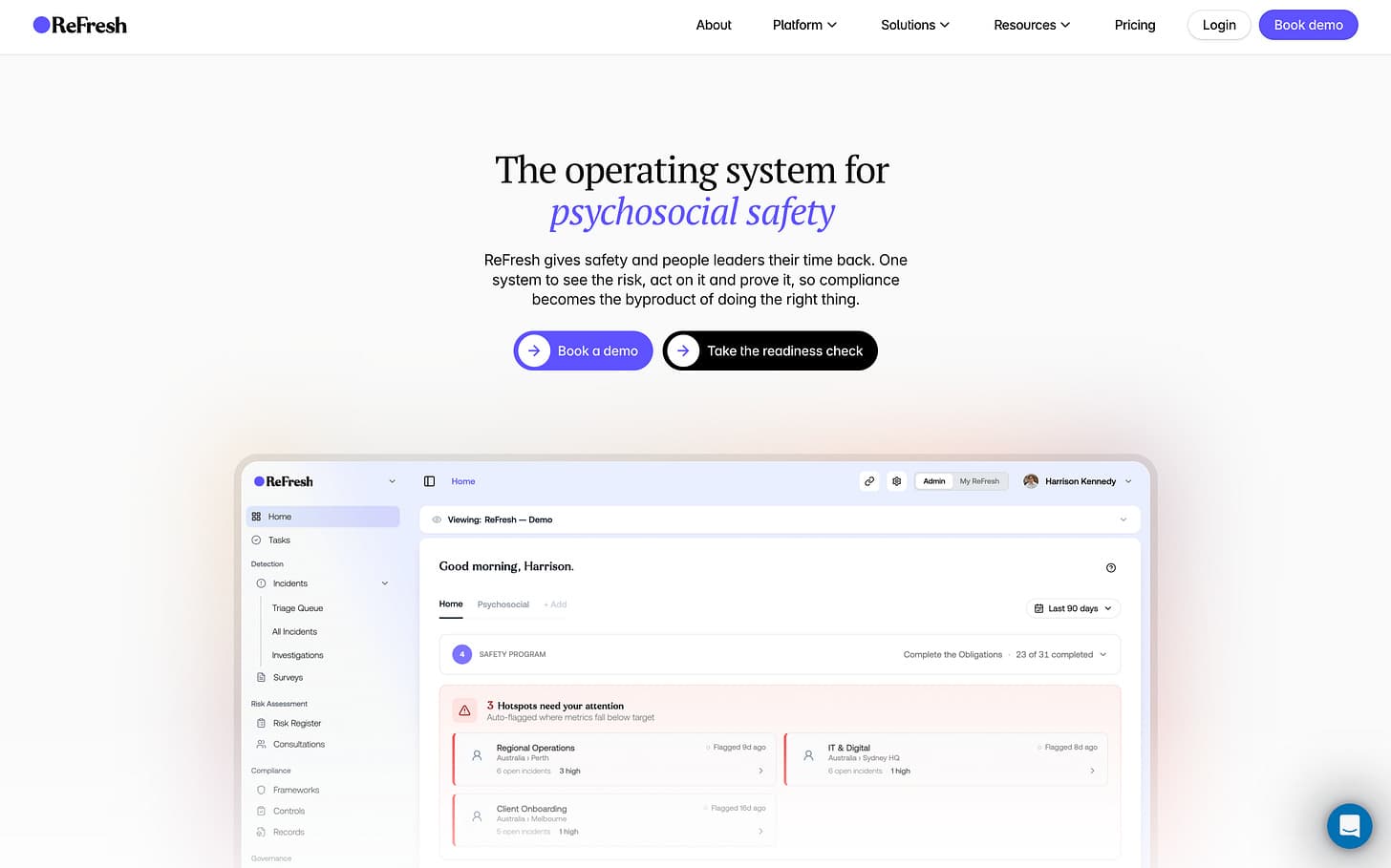This screenshot has width=1391, height=868.
Task: Click the hotspots warning triangle icon
Action: (x=464, y=710)
